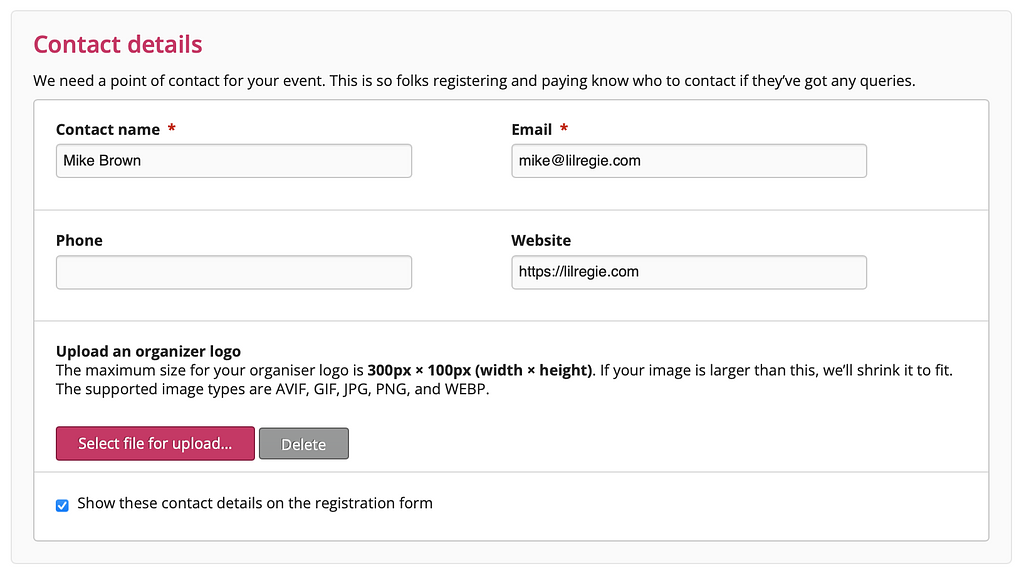Screen dimensions: 1024x573
Task: Click the red asterisk beside Email
Action: click(564, 129)
